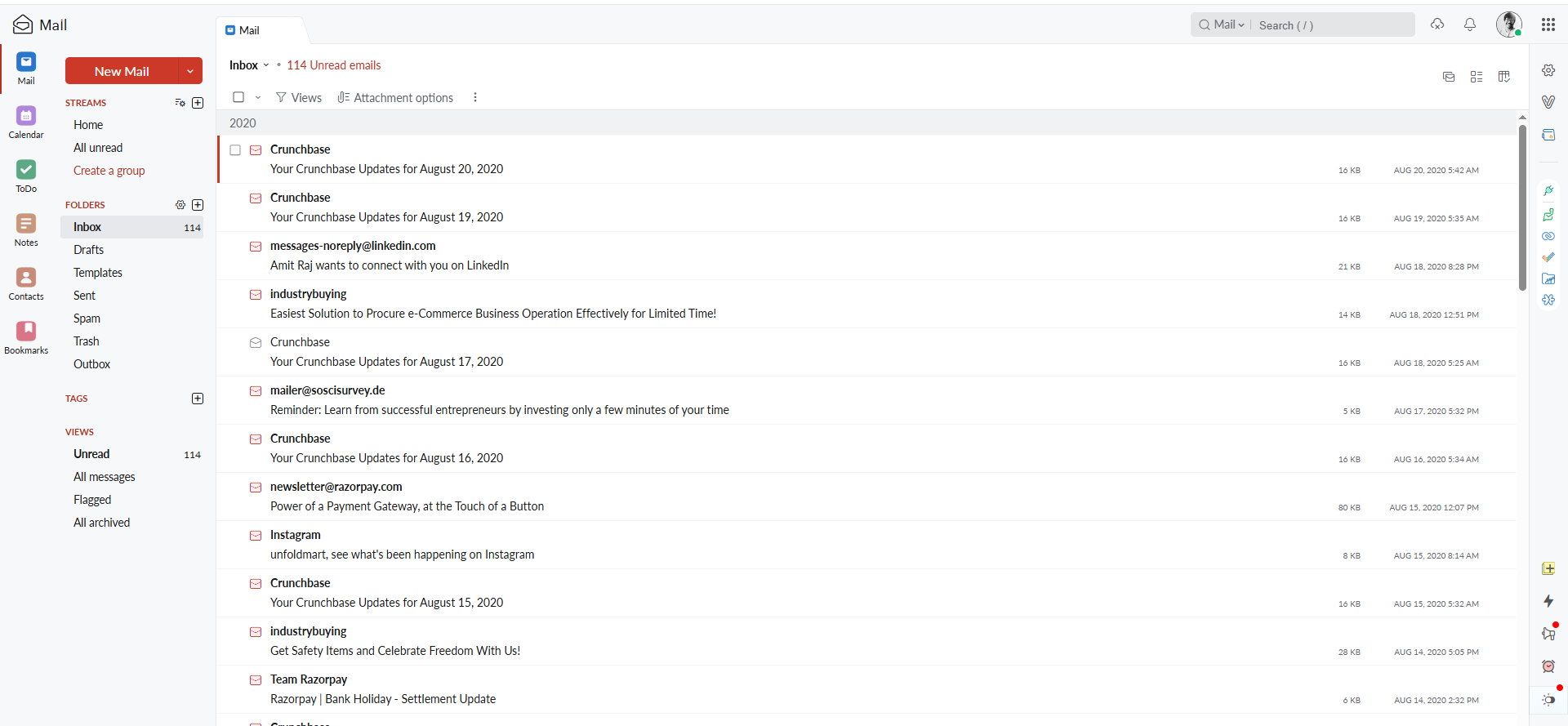Image resolution: width=1568 pixels, height=726 pixels.
Task: Add a new stream with plus icon
Action: (x=198, y=103)
